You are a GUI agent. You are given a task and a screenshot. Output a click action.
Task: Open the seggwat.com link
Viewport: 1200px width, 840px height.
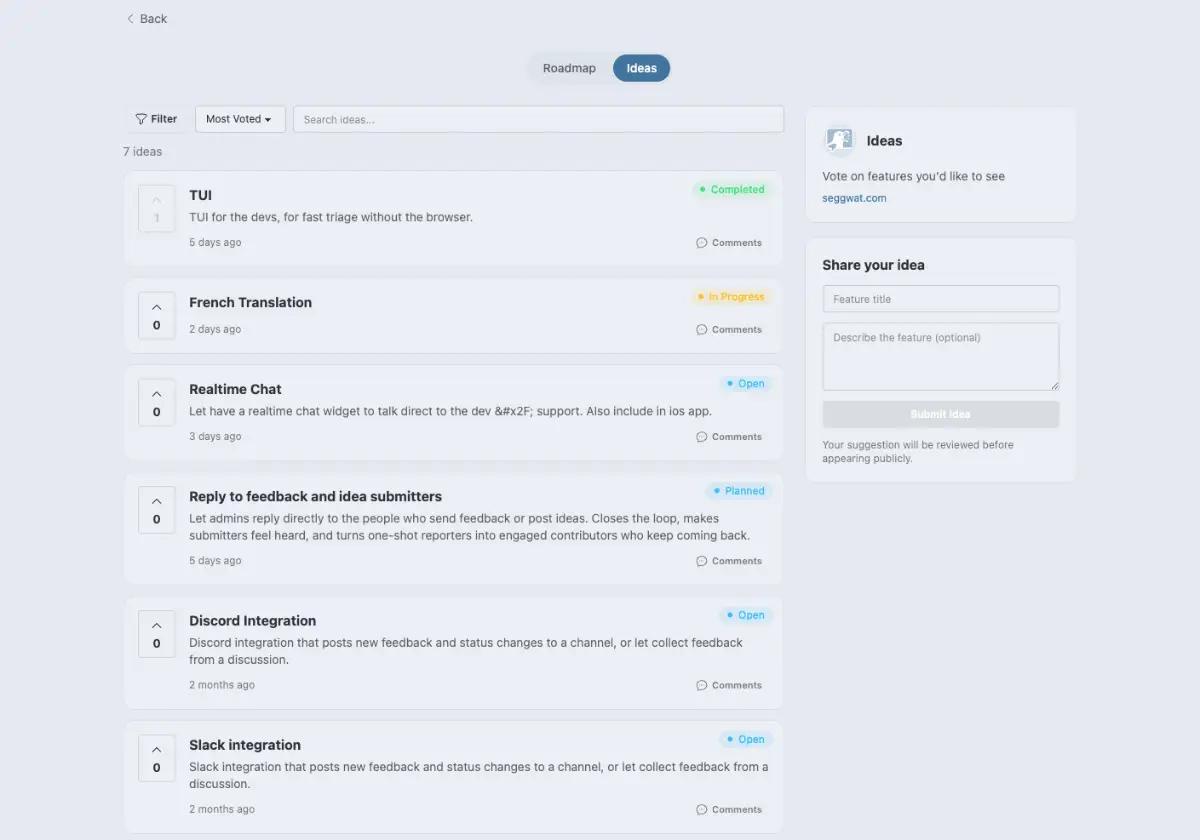click(854, 198)
